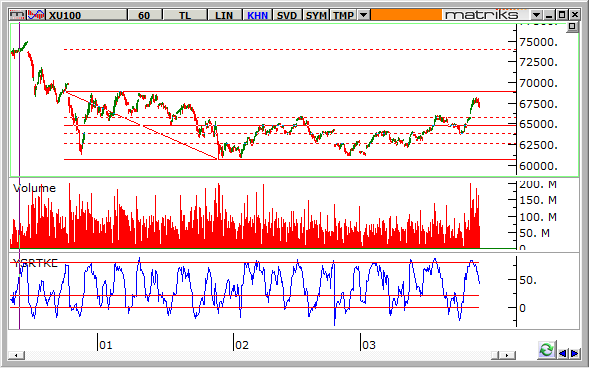Click the orange bar in the title toolbar
This screenshot has width=589, height=368.
406,15
